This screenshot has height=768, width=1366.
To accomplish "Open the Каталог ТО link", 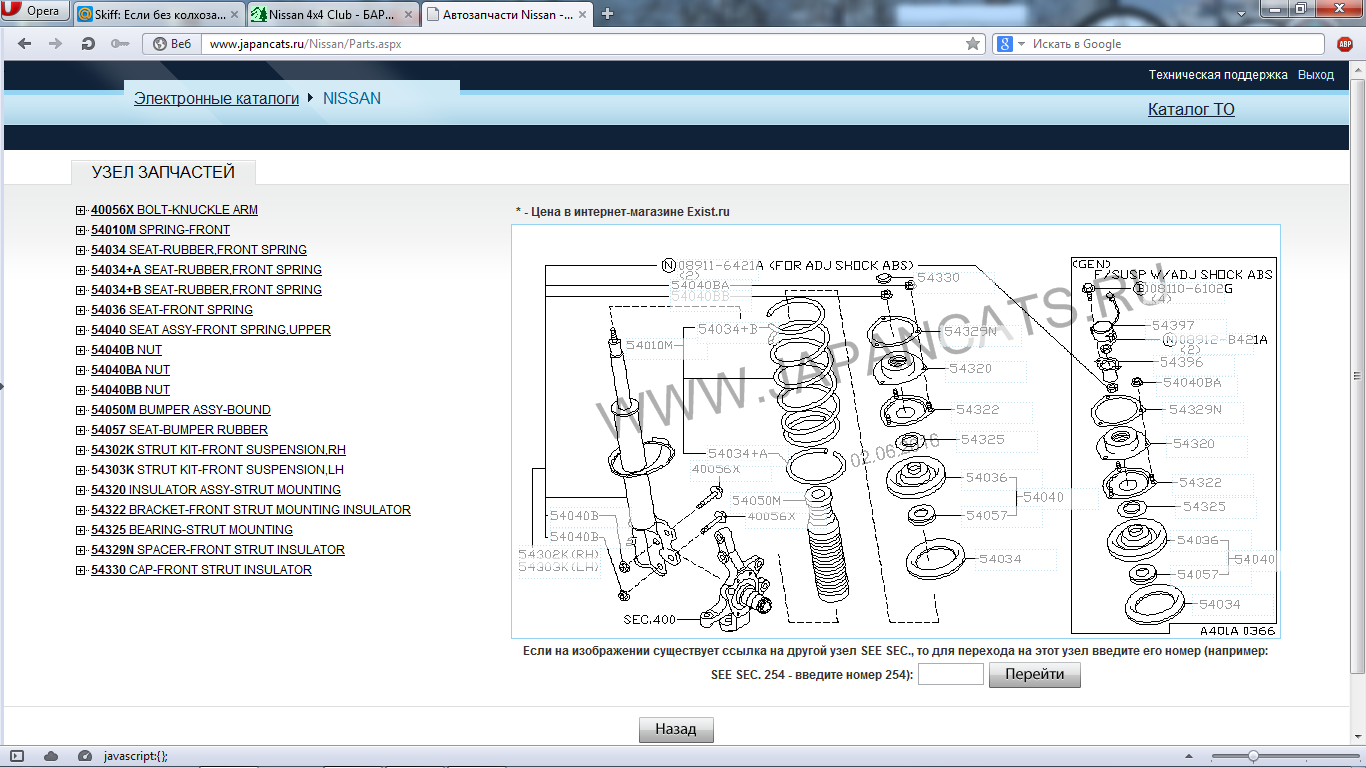I will (1191, 109).
